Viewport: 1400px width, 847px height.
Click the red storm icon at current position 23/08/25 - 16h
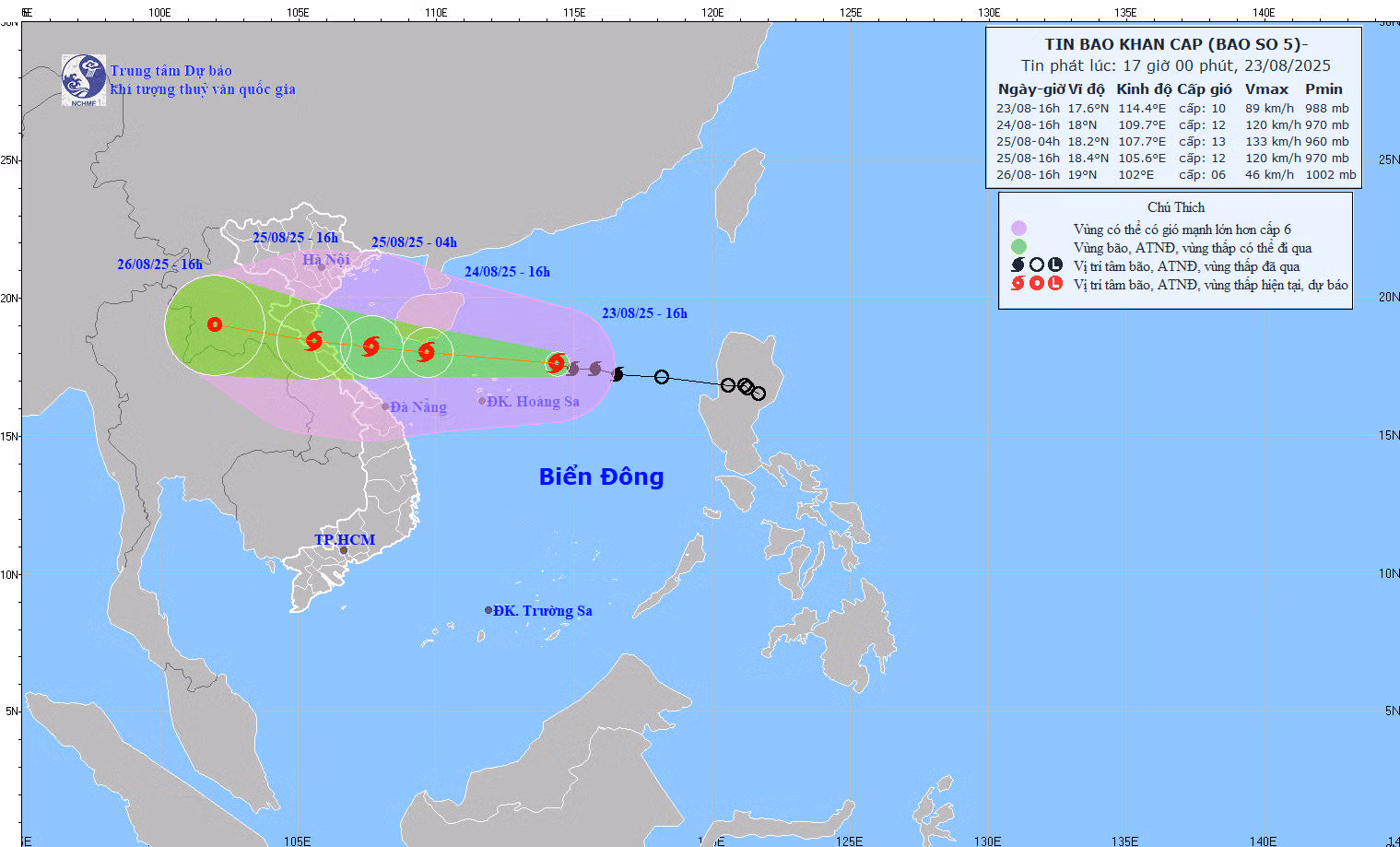(x=556, y=363)
